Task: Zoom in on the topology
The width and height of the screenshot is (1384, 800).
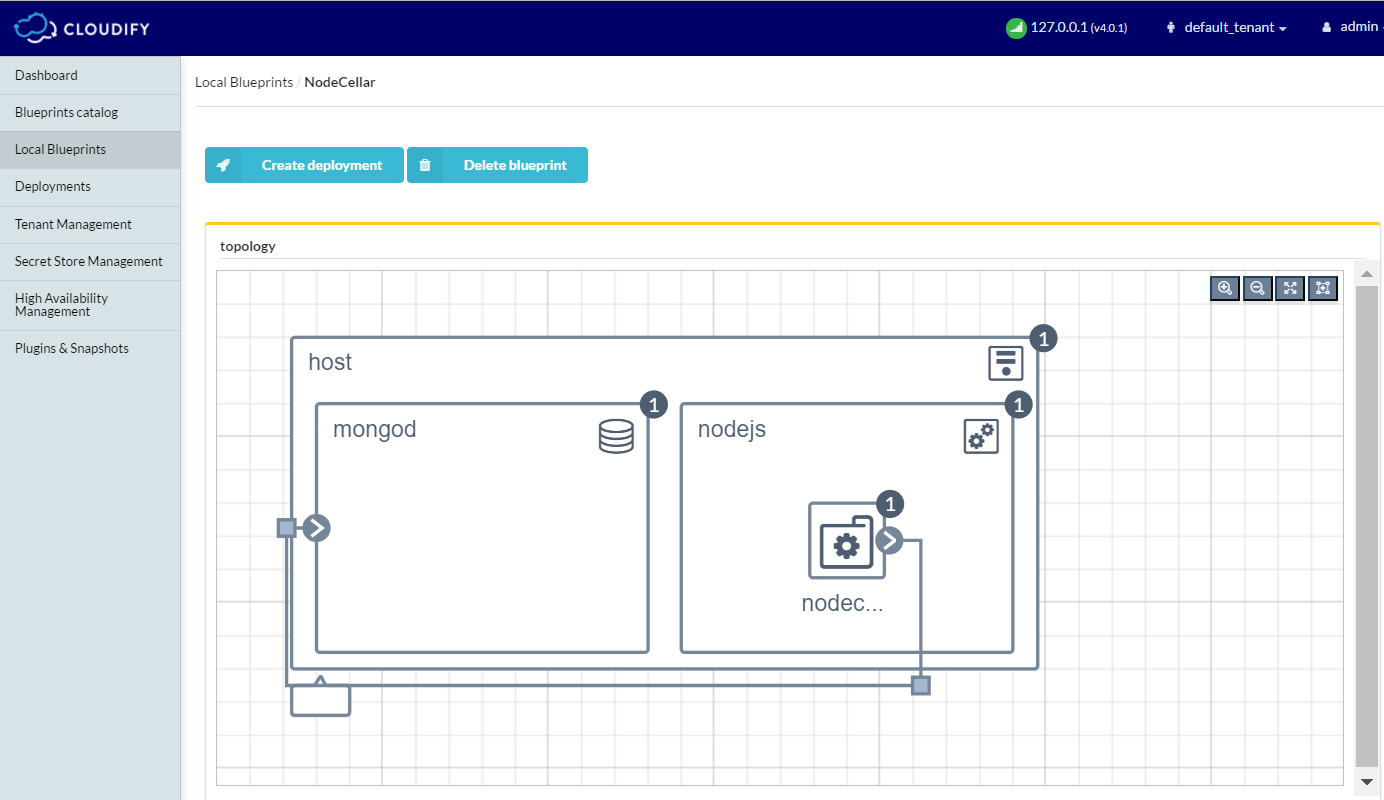Action: (1225, 288)
